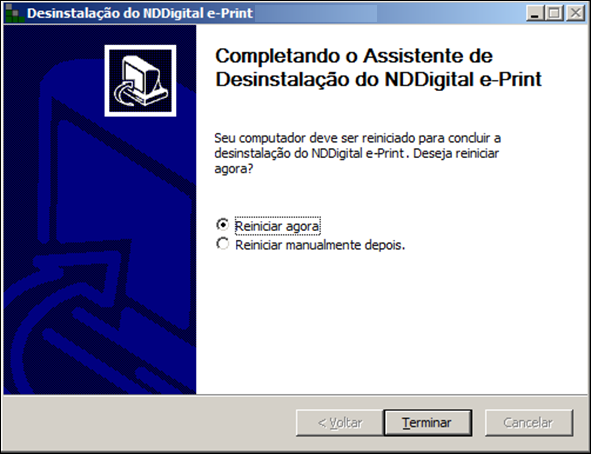This screenshot has width=591, height=454.
Task: Close the Desinstalação window
Action: coord(576,13)
